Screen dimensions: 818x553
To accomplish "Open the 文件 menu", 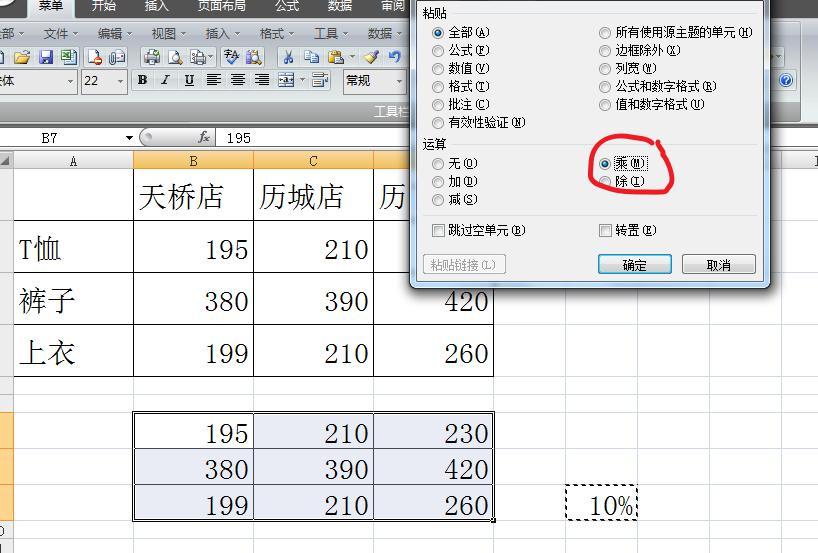I will tap(61, 34).
